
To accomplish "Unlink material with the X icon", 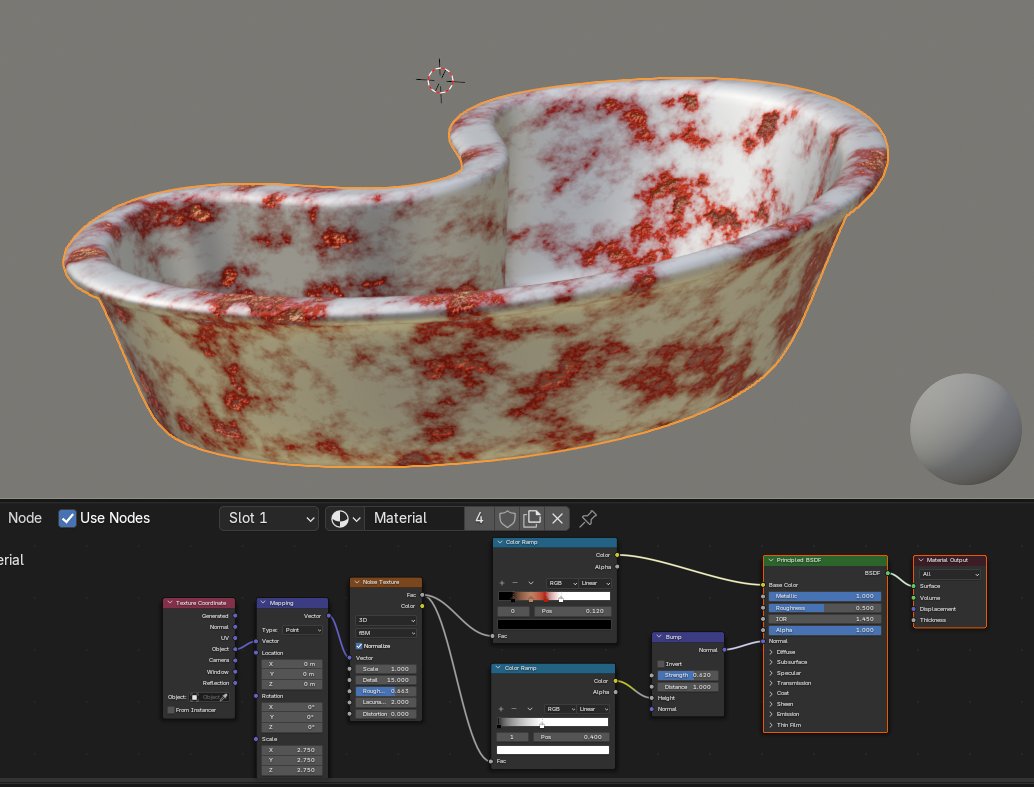I will tap(557, 519).
